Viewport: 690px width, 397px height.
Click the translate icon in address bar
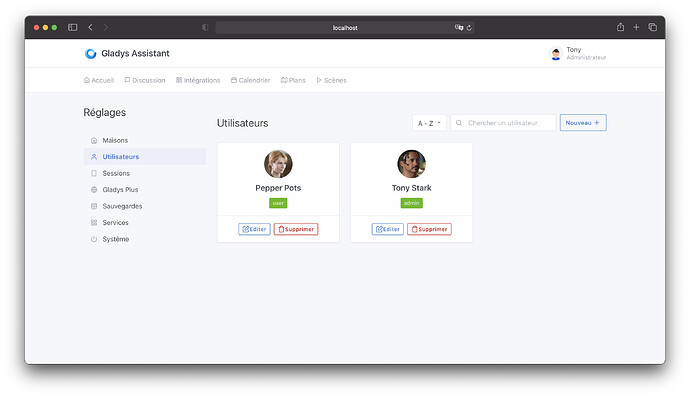[459, 27]
